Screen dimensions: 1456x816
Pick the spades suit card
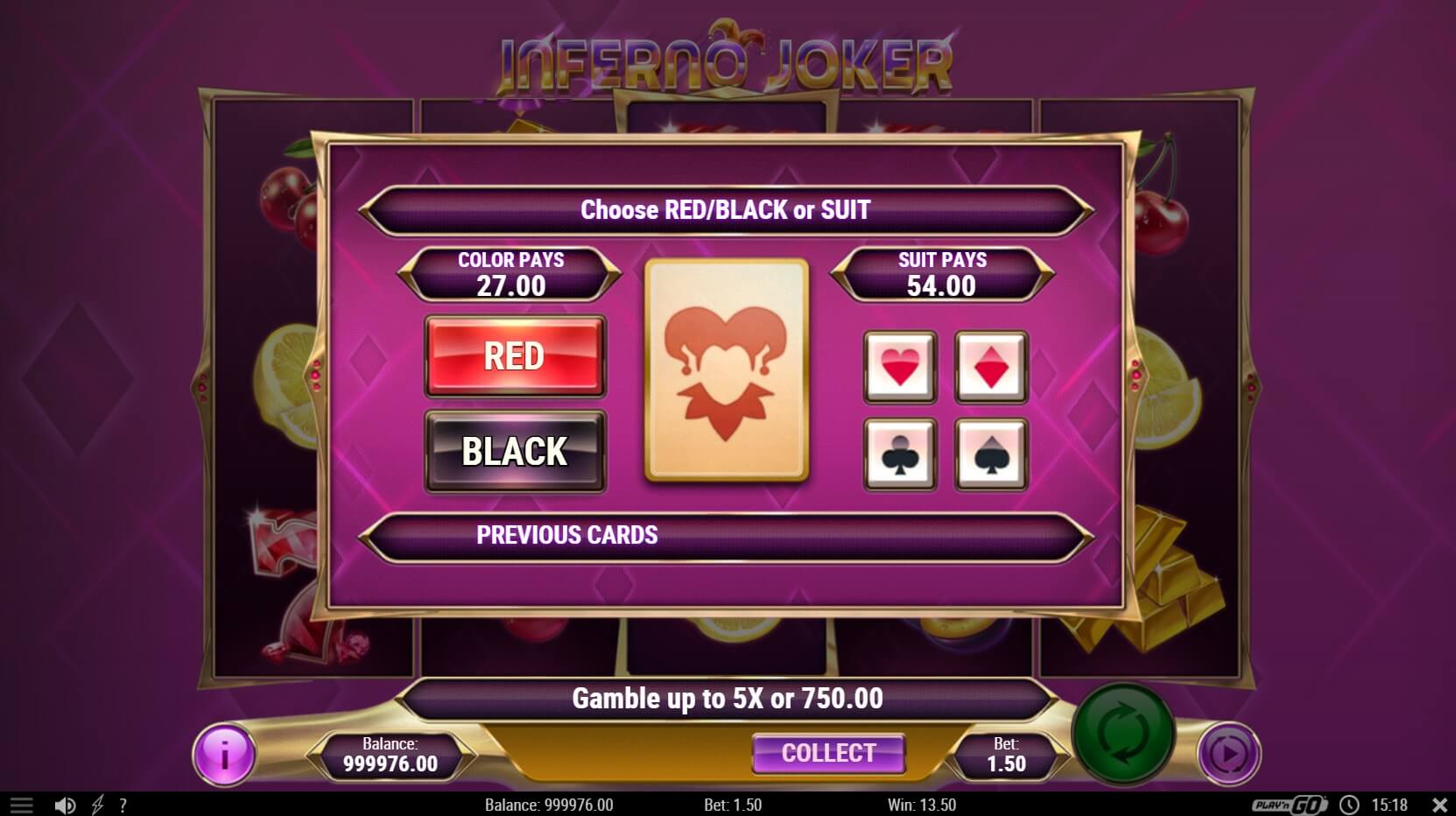(x=991, y=454)
